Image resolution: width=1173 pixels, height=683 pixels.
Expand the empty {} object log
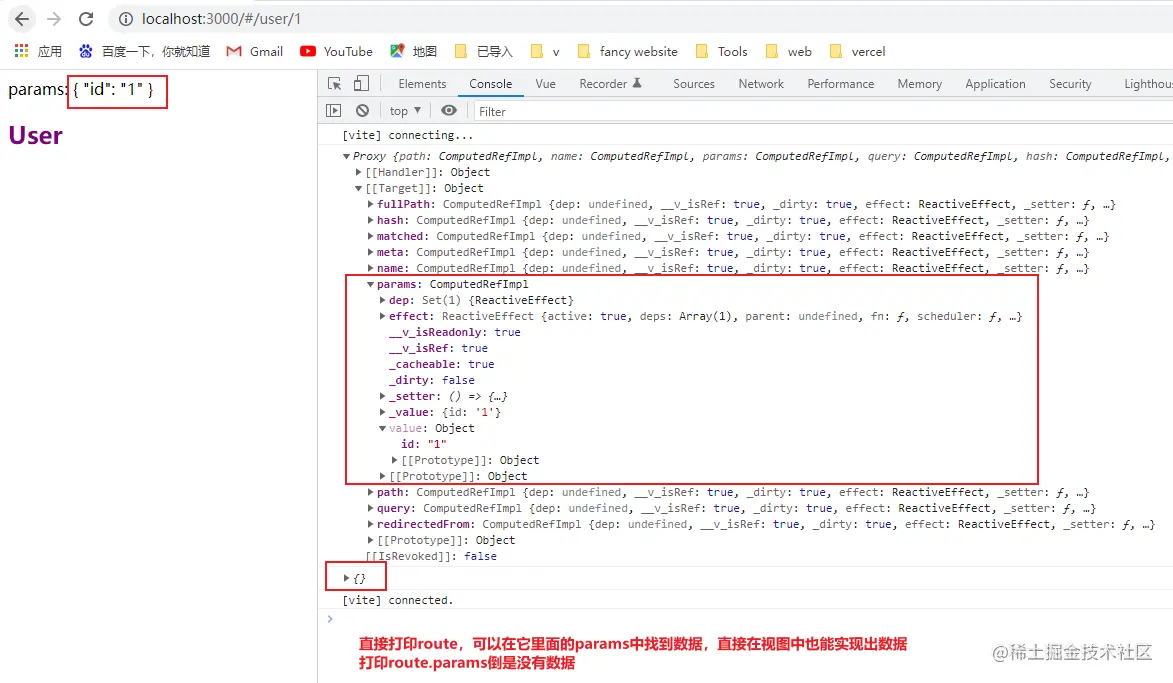point(346,578)
